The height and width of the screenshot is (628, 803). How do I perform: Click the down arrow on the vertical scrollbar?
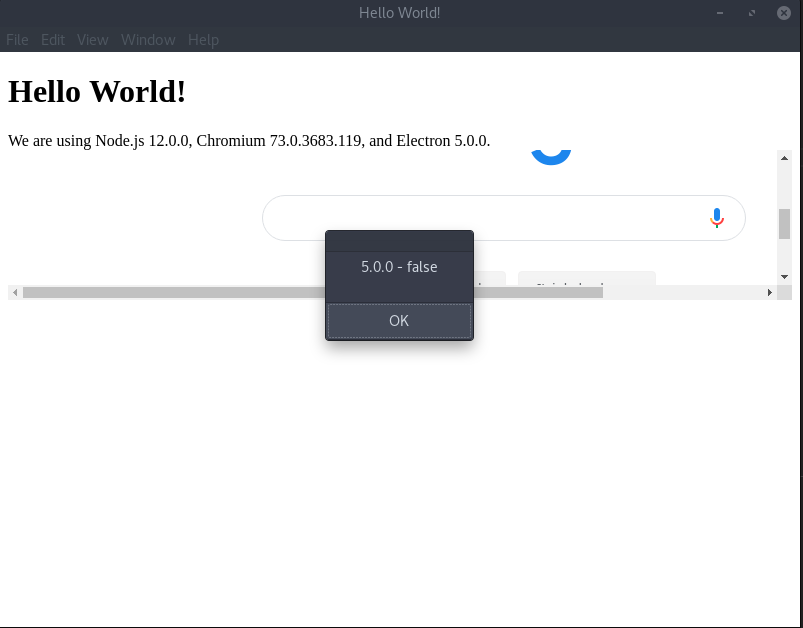tap(785, 276)
